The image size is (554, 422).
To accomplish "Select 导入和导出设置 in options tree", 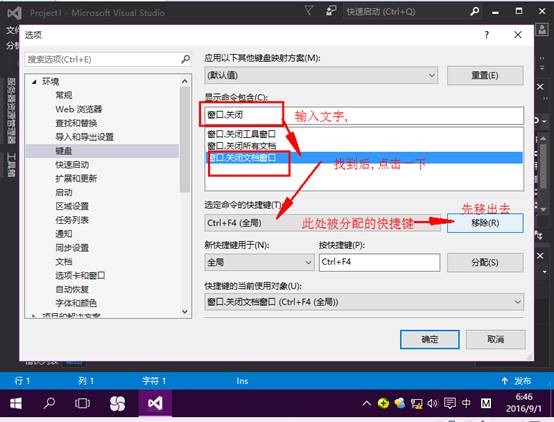I will [x=84, y=137].
